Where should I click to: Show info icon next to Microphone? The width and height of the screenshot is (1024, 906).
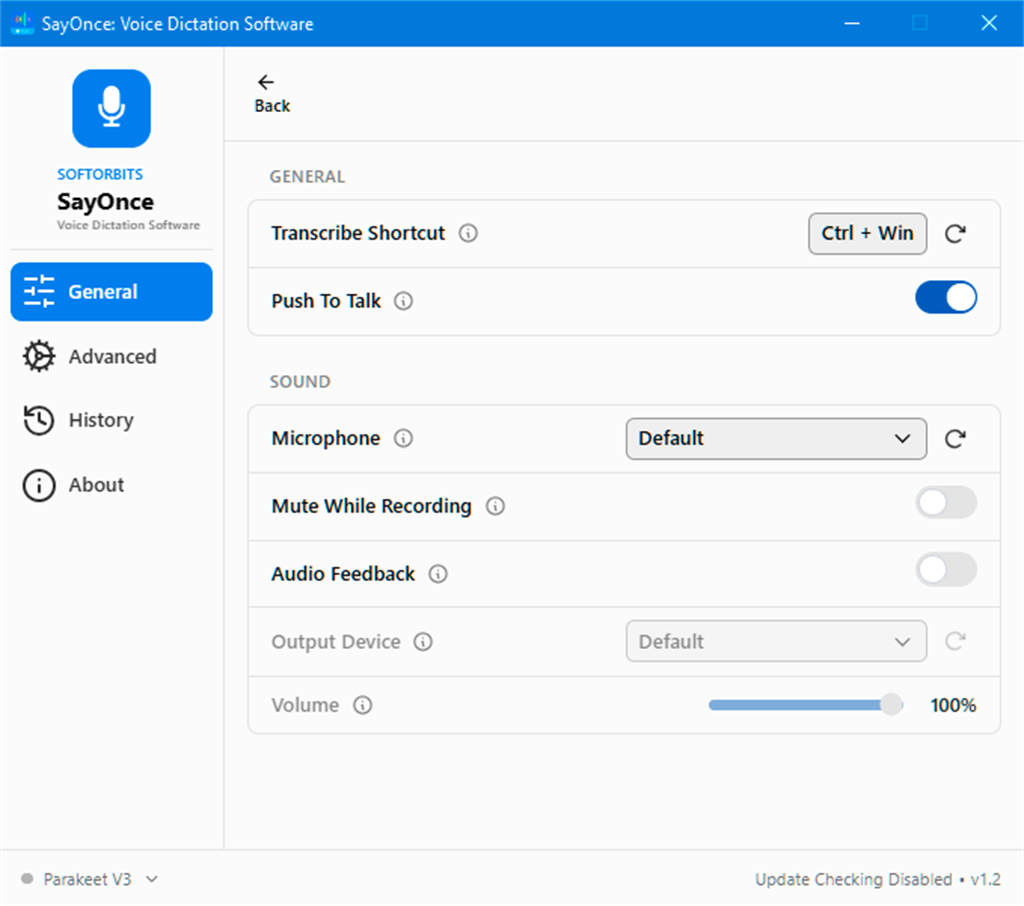tap(404, 438)
